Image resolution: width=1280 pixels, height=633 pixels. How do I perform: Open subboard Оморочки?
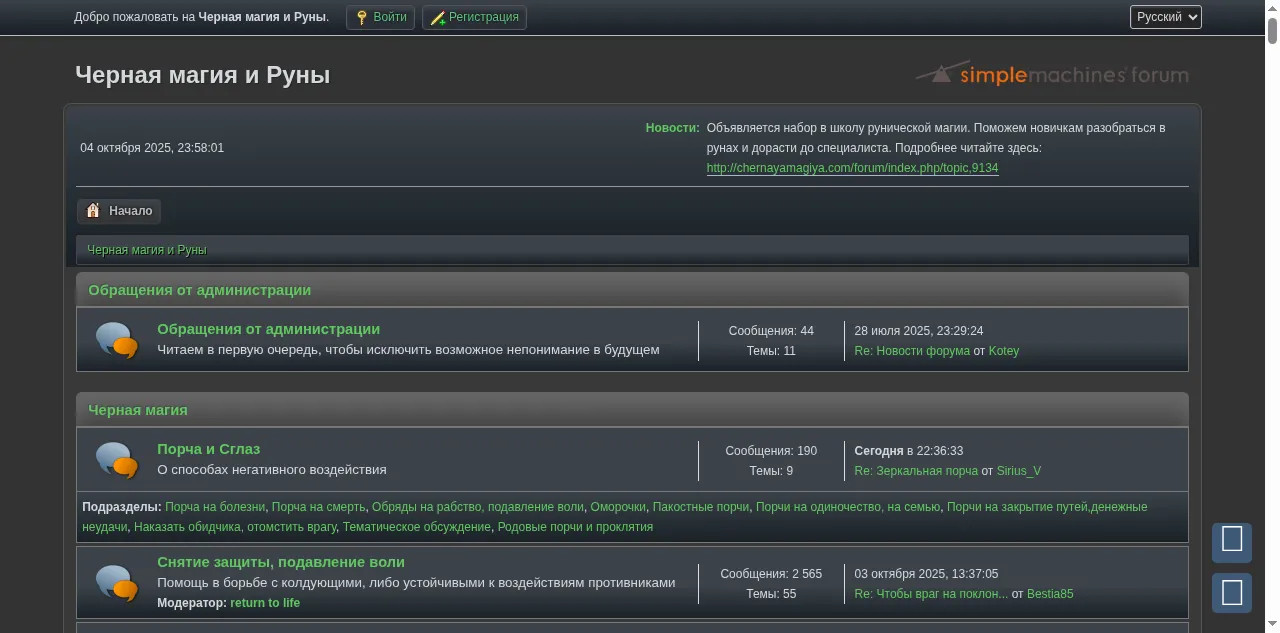618,507
